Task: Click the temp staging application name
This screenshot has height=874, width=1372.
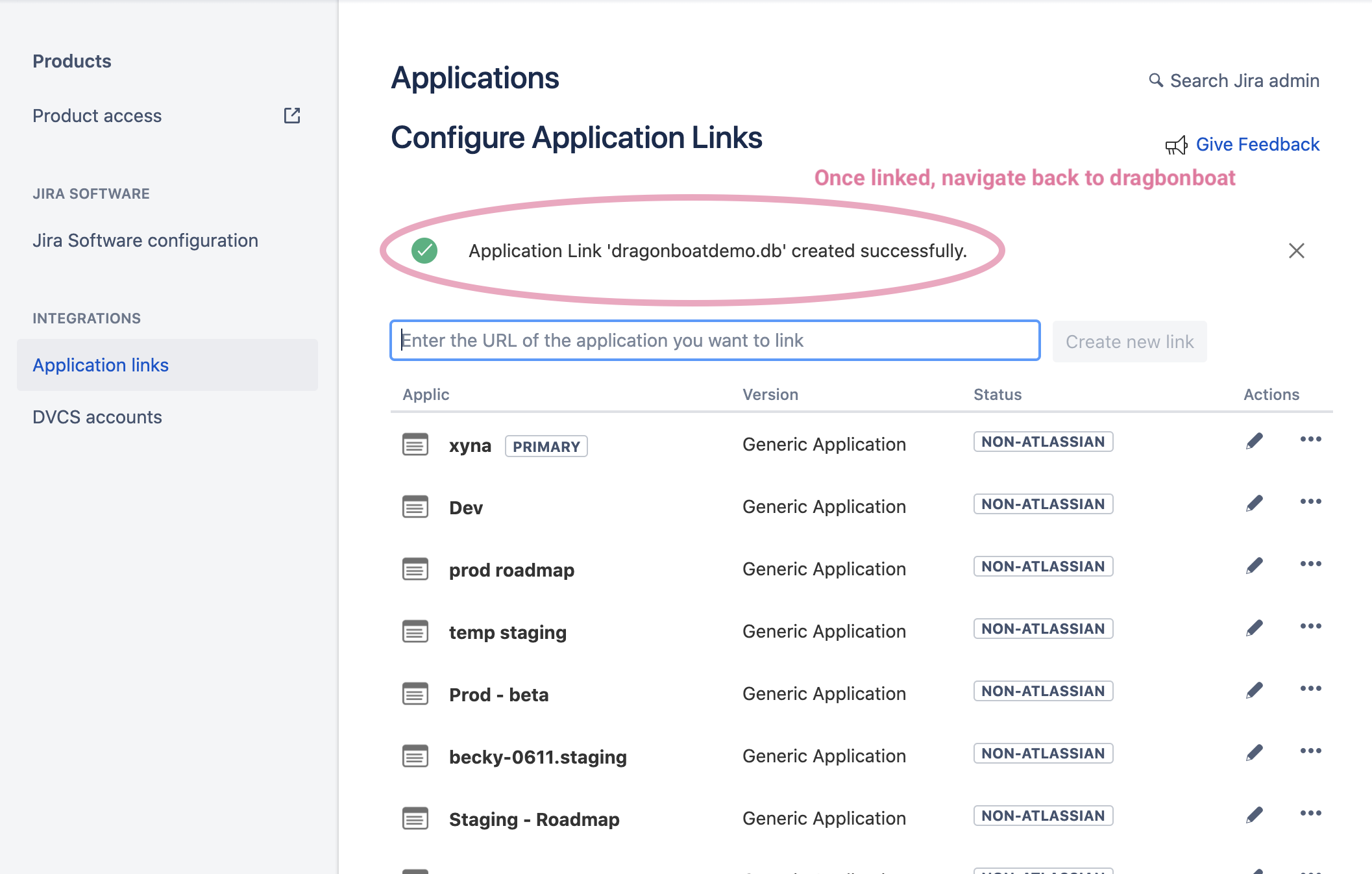Action: tap(508, 632)
